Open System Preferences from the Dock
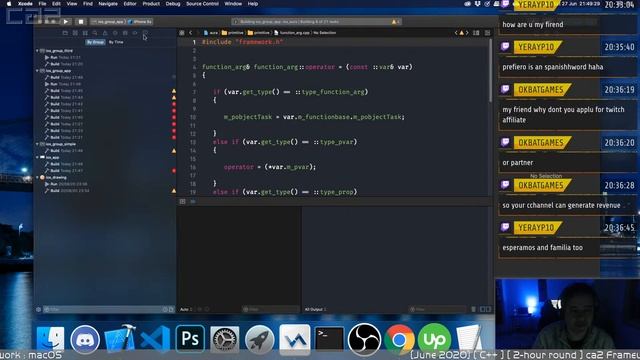The height and width of the screenshot is (360, 640). coord(224,339)
